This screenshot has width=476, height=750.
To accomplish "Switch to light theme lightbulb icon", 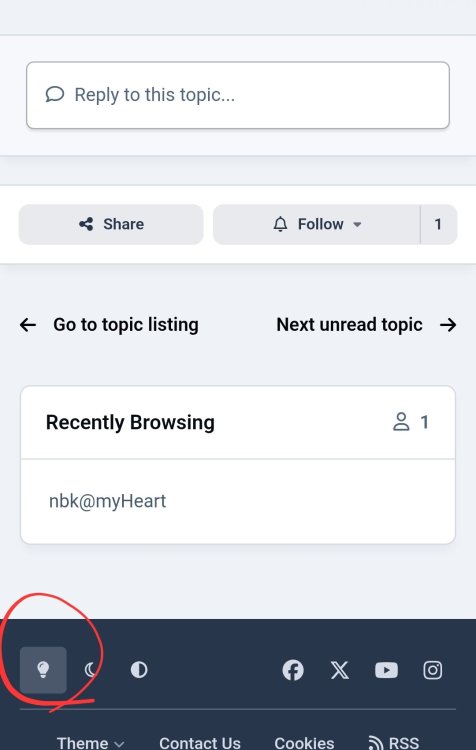I will tap(43, 670).
